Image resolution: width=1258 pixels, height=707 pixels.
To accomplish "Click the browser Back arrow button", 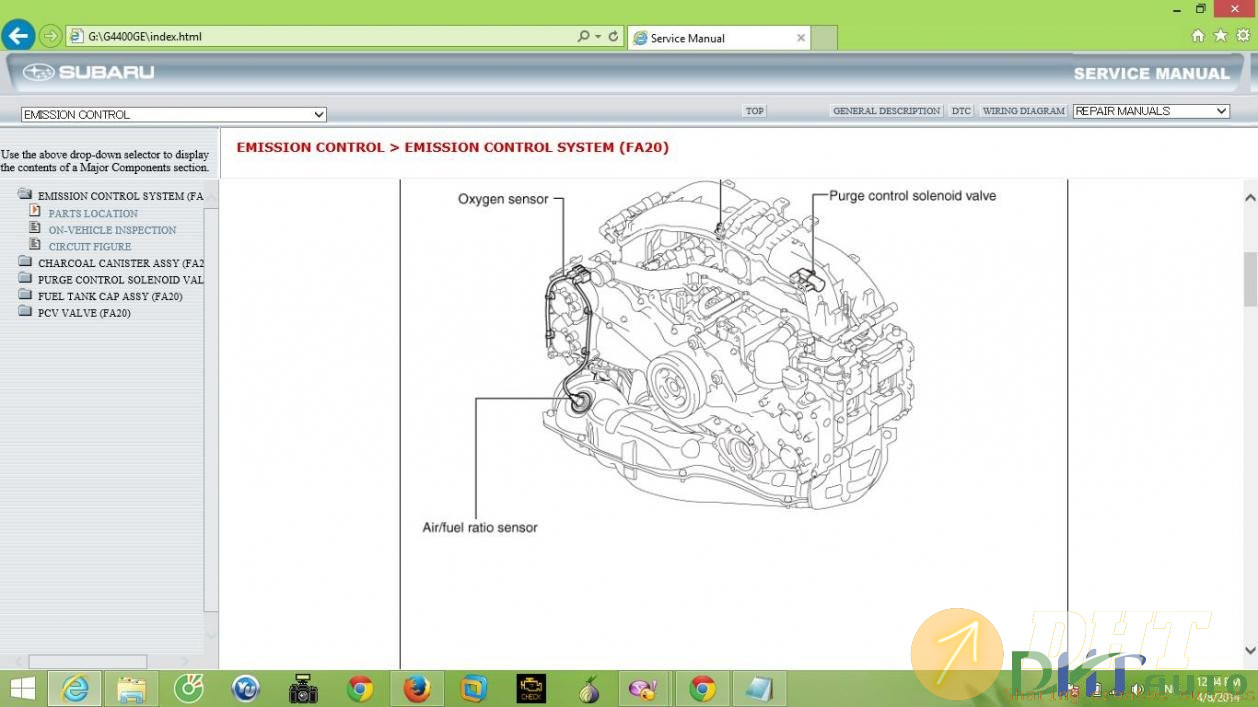I will [x=18, y=36].
